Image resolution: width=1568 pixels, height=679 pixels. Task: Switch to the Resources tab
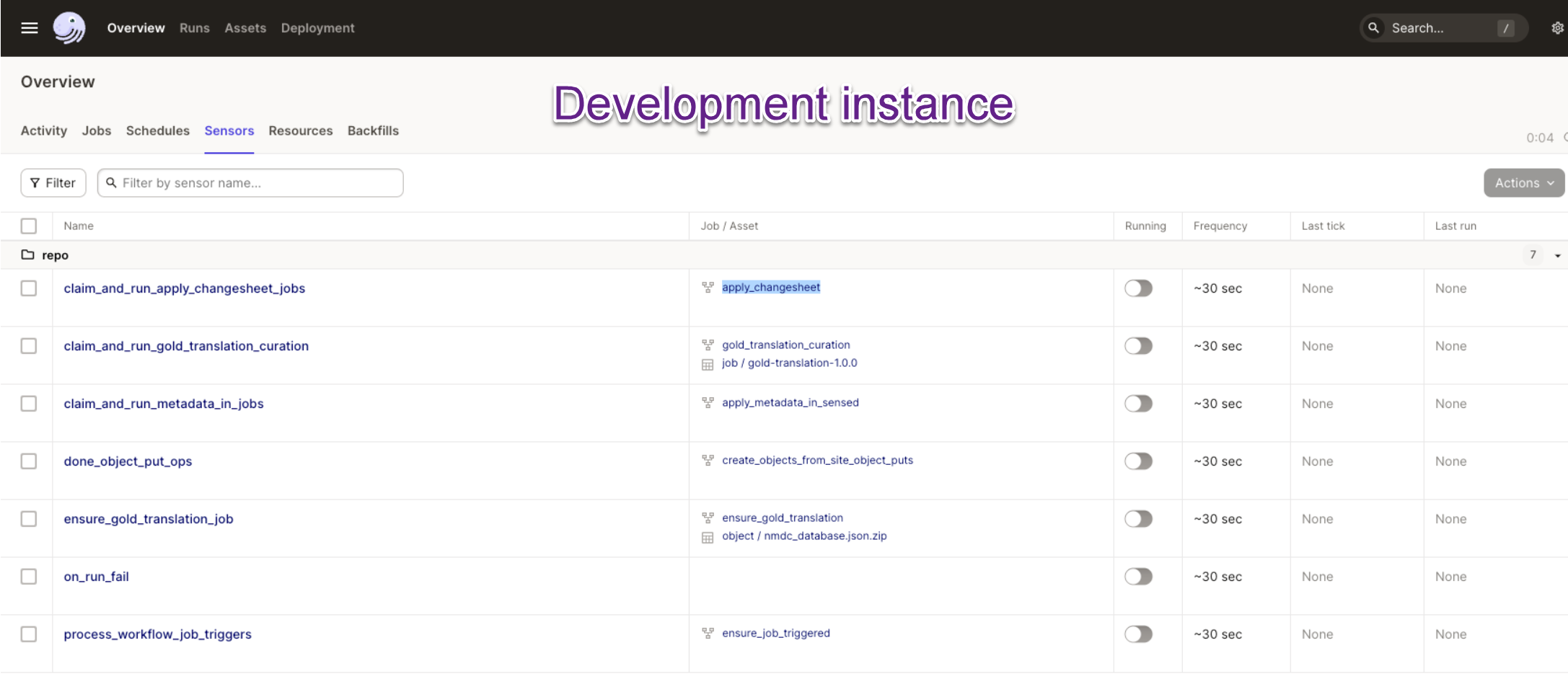coord(301,130)
